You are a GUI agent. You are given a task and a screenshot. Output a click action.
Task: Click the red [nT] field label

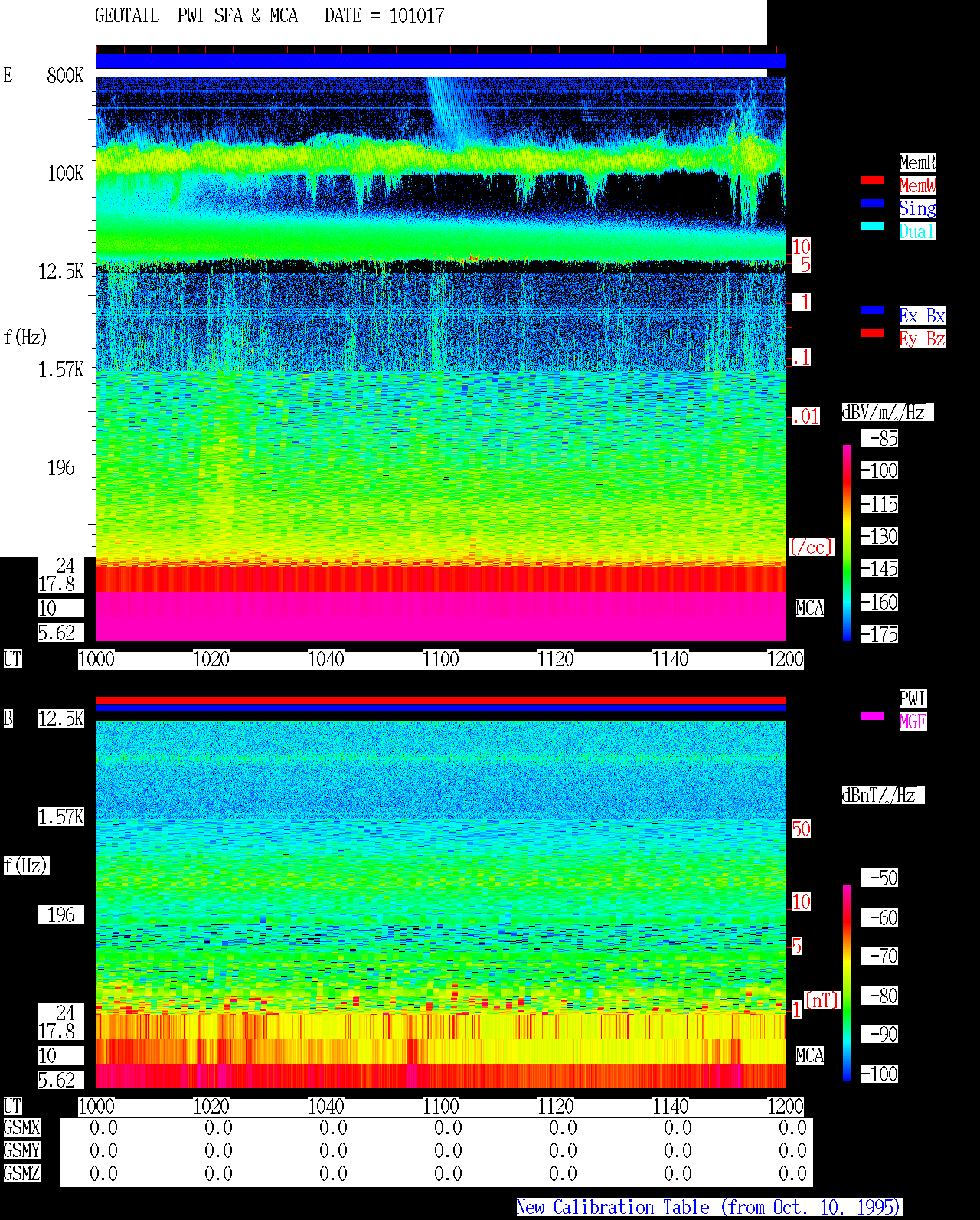coord(822,1000)
